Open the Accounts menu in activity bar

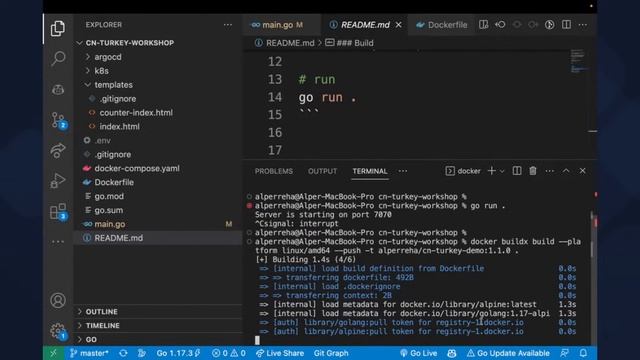(58, 300)
